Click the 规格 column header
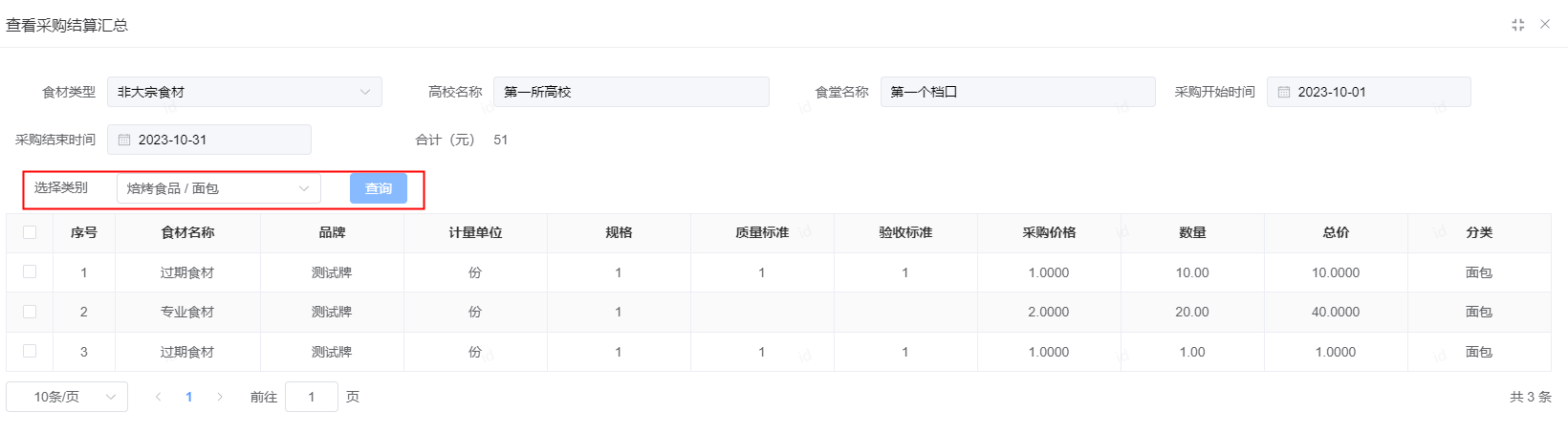This screenshot has height=434, width=1568. tap(619, 232)
